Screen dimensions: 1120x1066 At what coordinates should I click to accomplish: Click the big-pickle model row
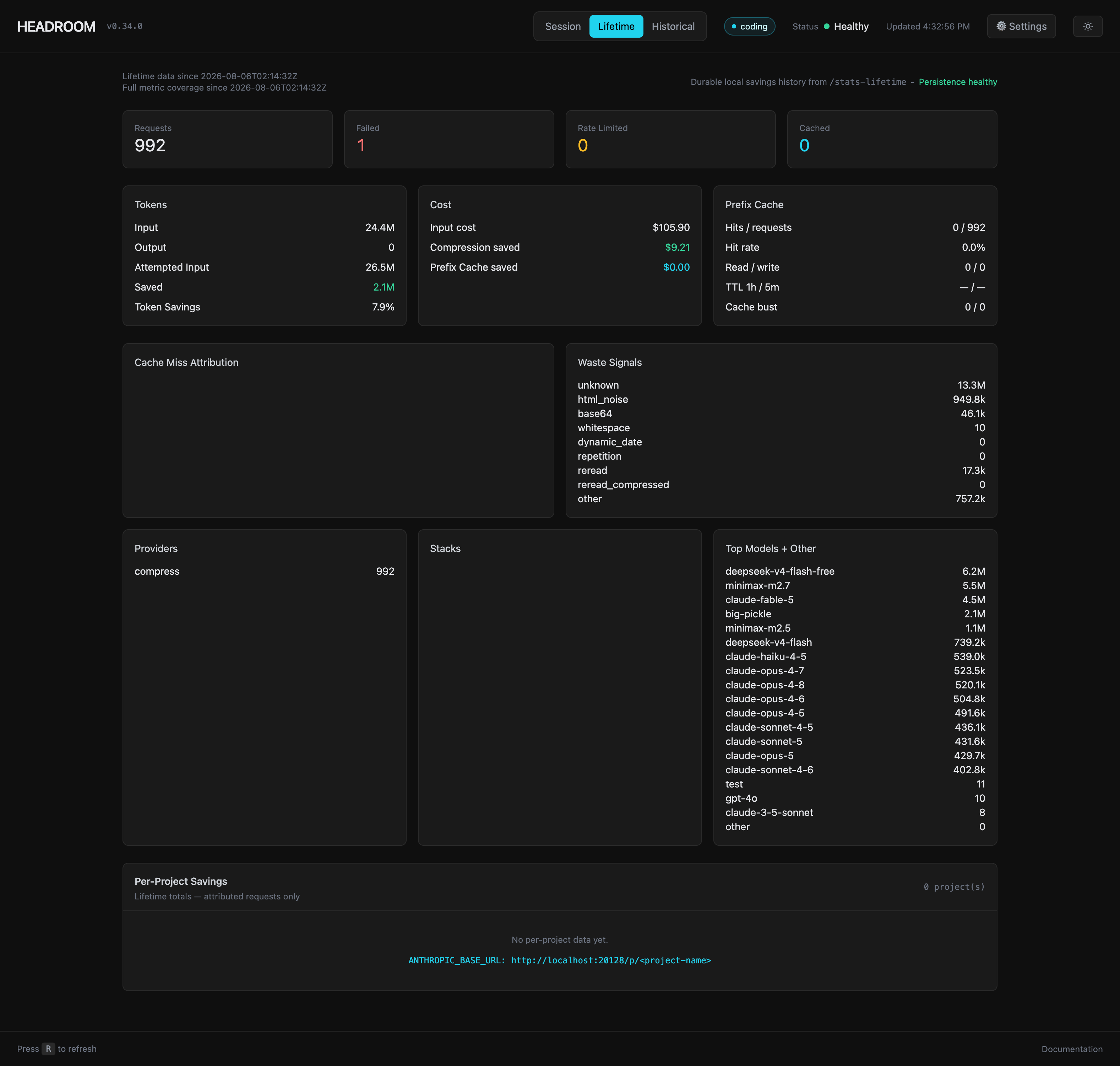[x=855, y=614]
